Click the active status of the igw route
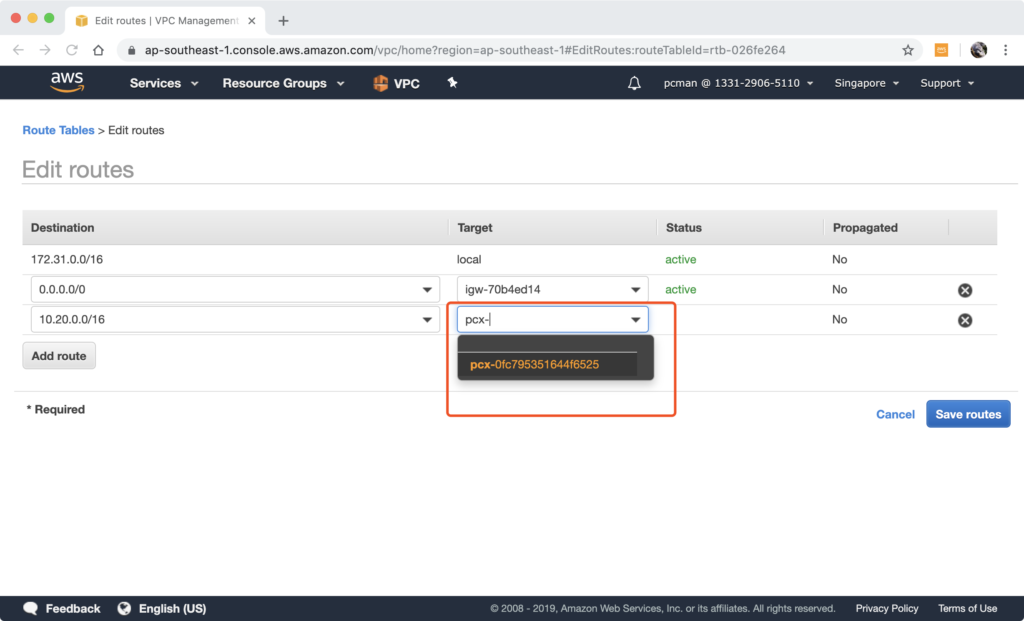 [680, 290]
